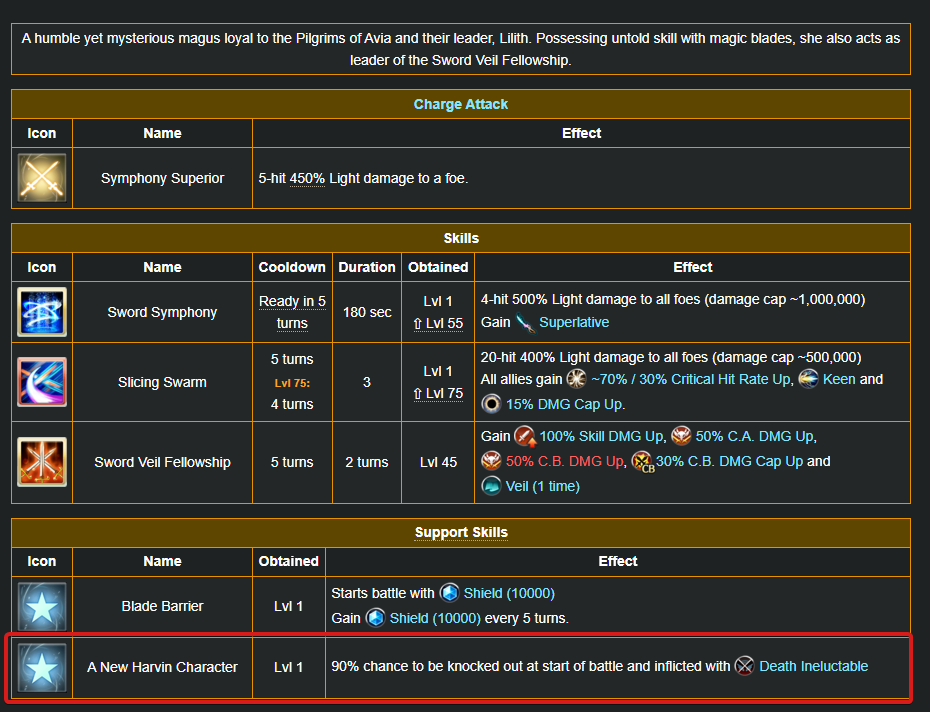Click the Skill DMG Up status icon

point(525,436)
